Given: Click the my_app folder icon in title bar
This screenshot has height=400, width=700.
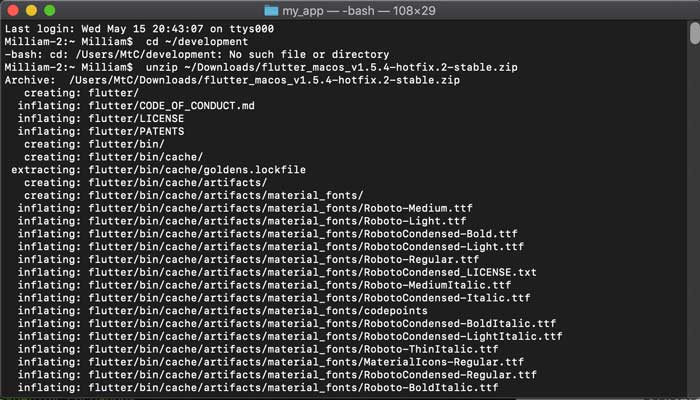Looking at the screenshot, I should click(x=271, y=10).
